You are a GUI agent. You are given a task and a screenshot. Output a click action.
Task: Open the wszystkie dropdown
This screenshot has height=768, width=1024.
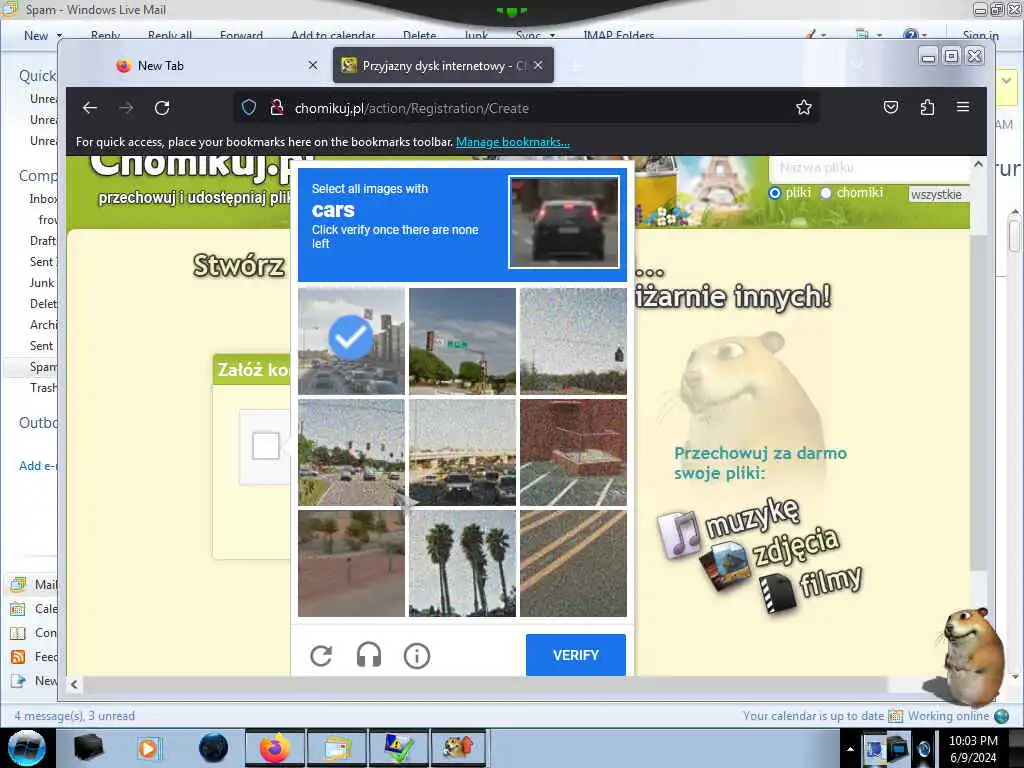tap(938, 194)
